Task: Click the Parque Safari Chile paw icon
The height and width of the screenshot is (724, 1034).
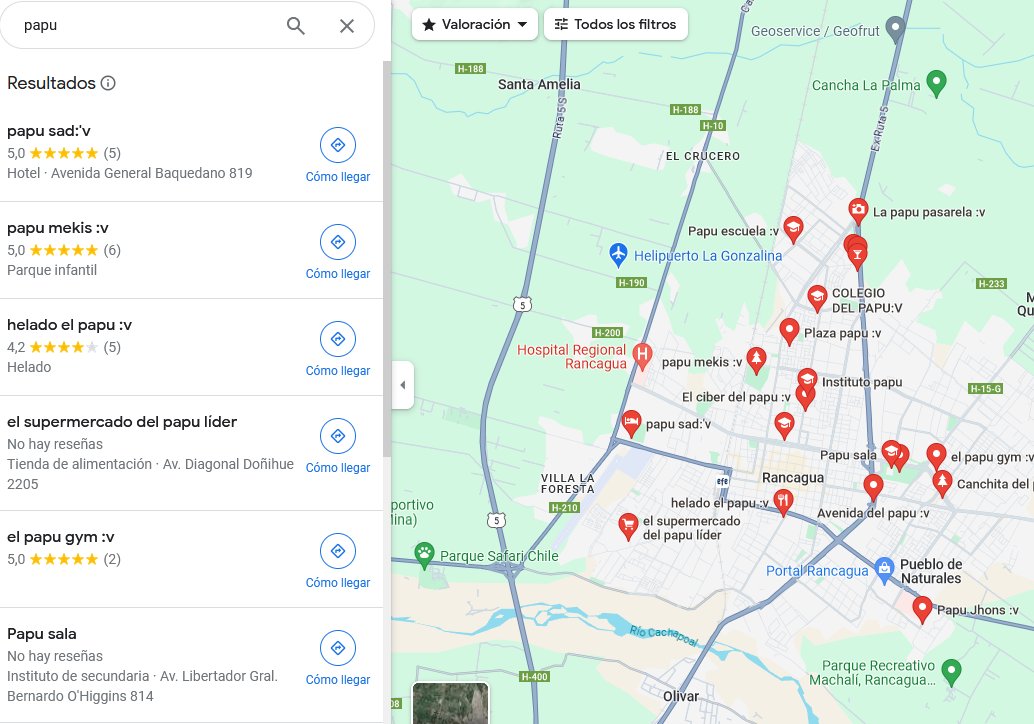Action: pyautogui.click(x=424, y=553)
